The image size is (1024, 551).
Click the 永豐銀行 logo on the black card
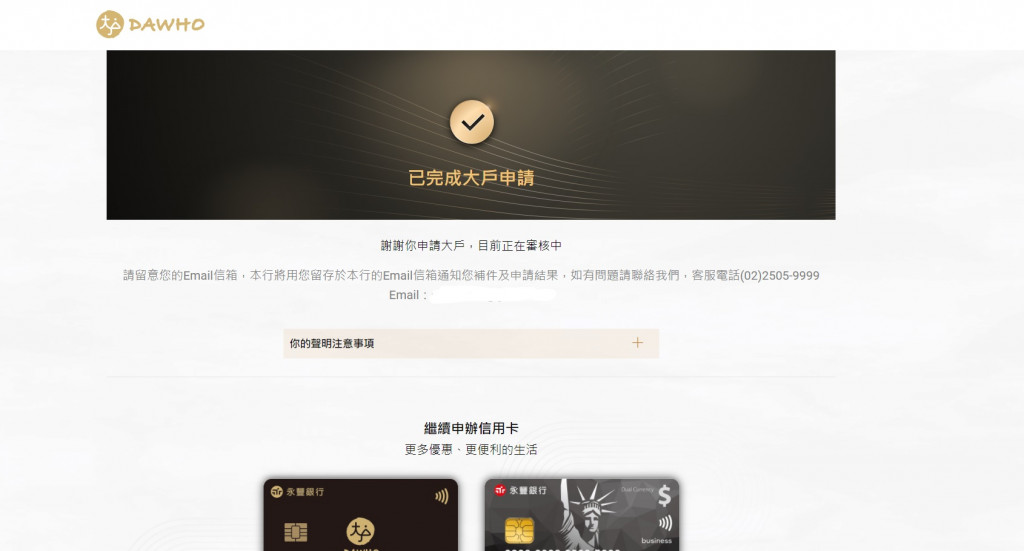[x=297, y=492]
